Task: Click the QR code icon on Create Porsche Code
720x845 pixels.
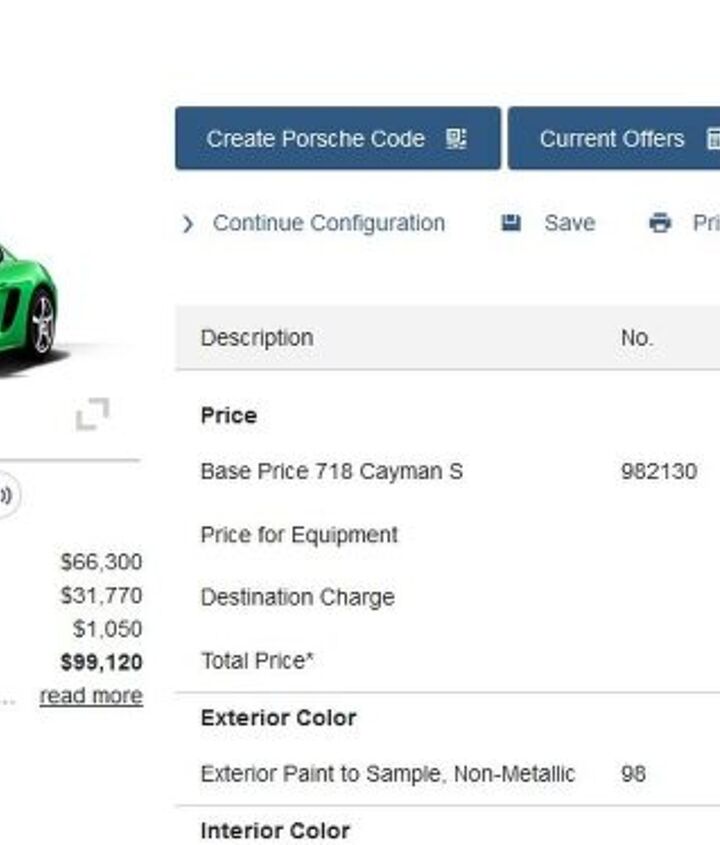Action: 456,139
